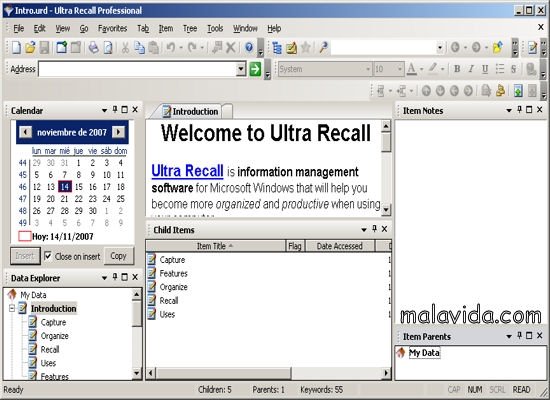Click the New document toolbar icon

click(x=16, y=47)
